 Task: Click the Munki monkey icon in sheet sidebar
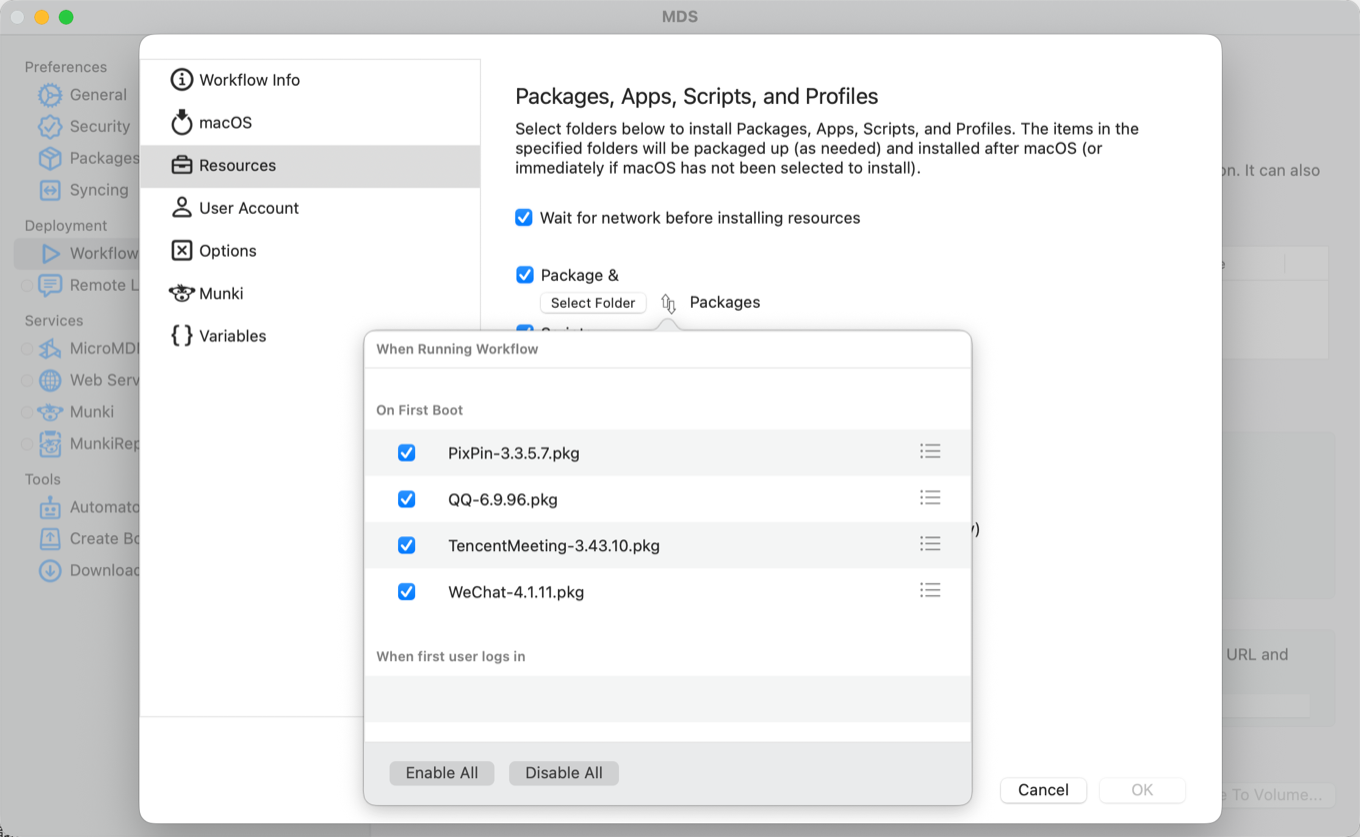[x=181, y=293]
